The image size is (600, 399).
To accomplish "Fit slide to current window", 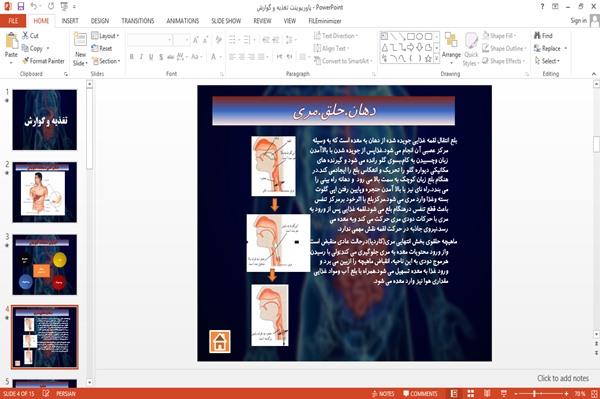I will (x=594, y=394).
